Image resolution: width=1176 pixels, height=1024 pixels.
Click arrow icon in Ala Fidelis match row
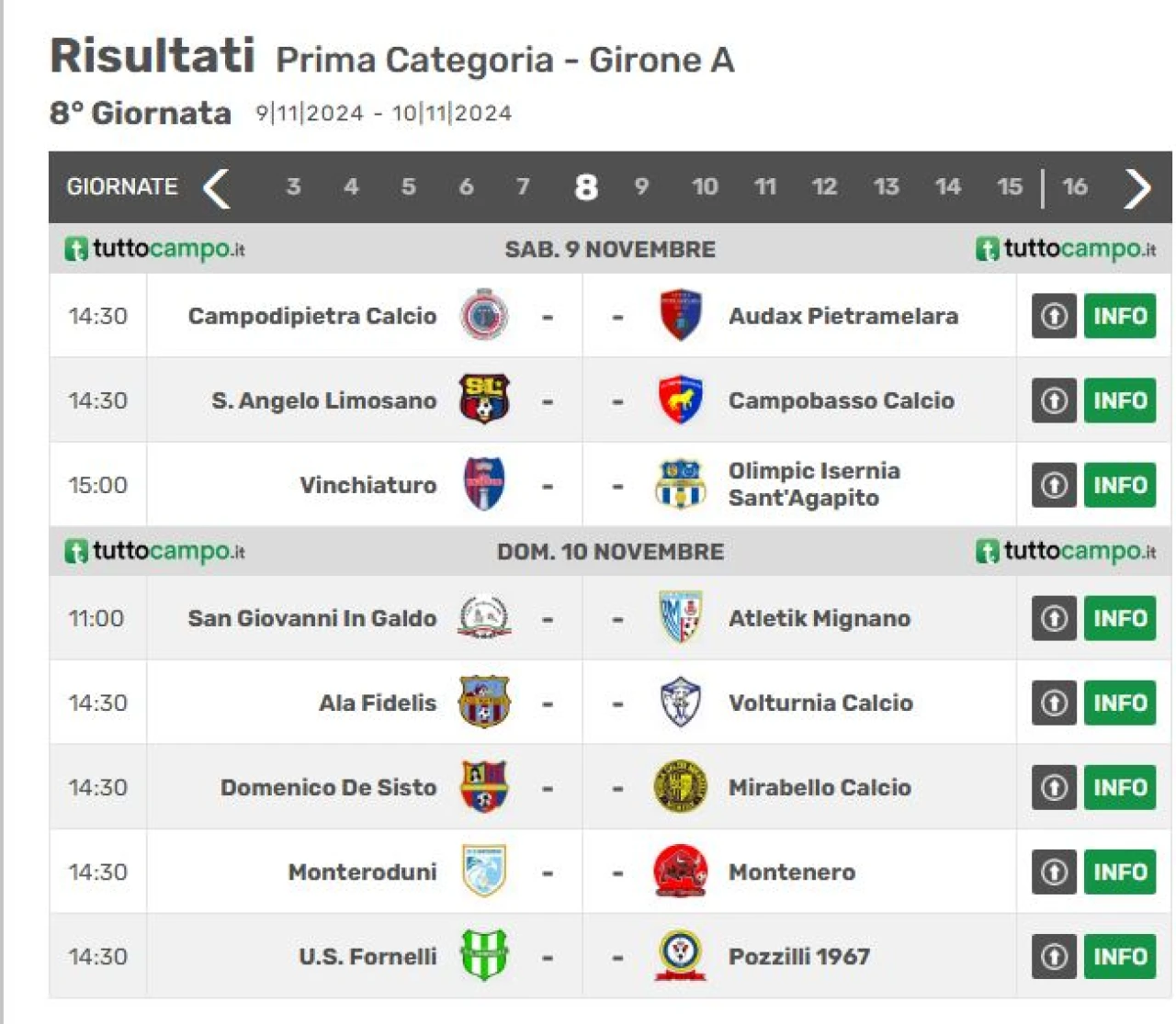(x=1054, y=703)
